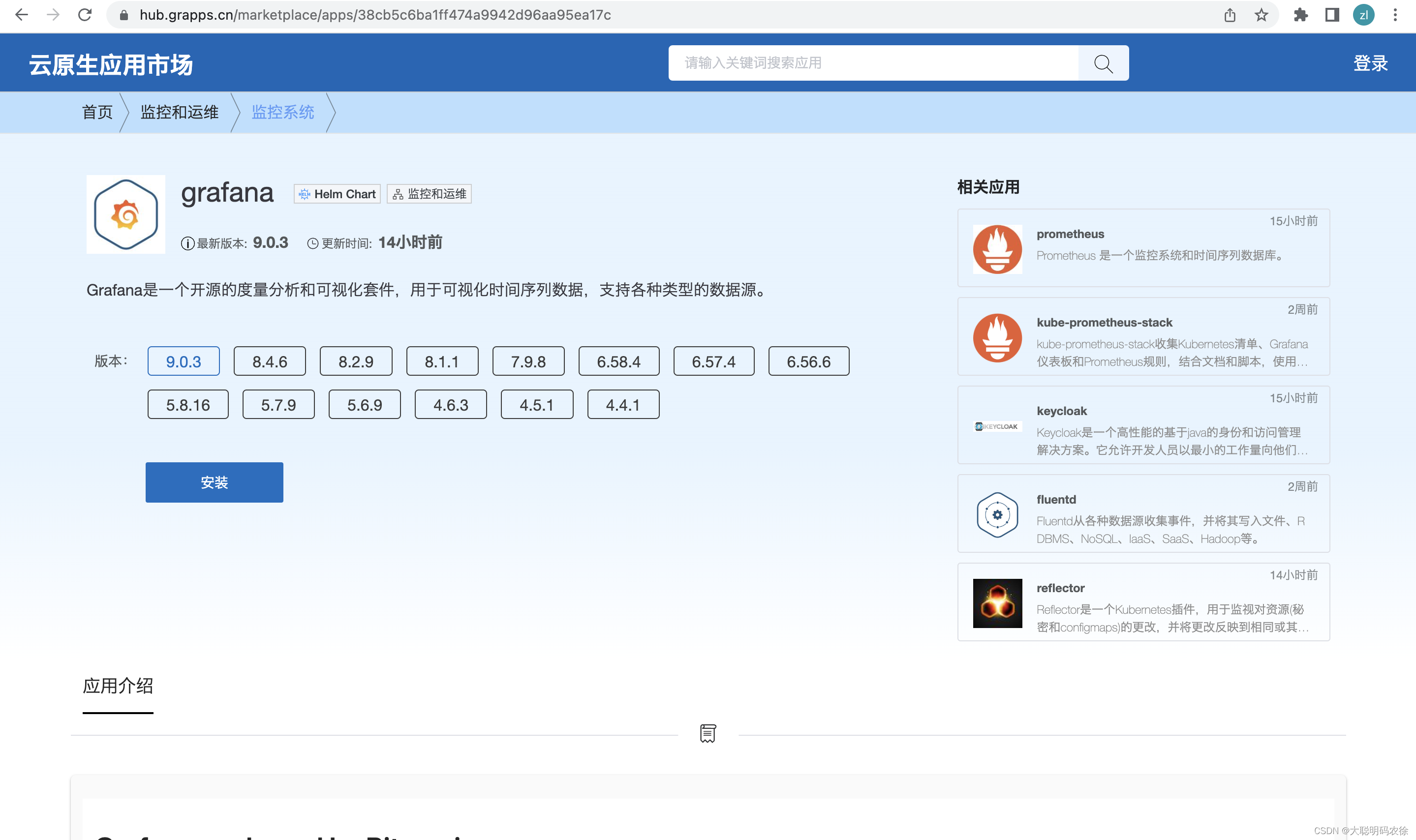Click 首页 breadcrumb link
The image size is (1416, 840).
coord(97,112)
